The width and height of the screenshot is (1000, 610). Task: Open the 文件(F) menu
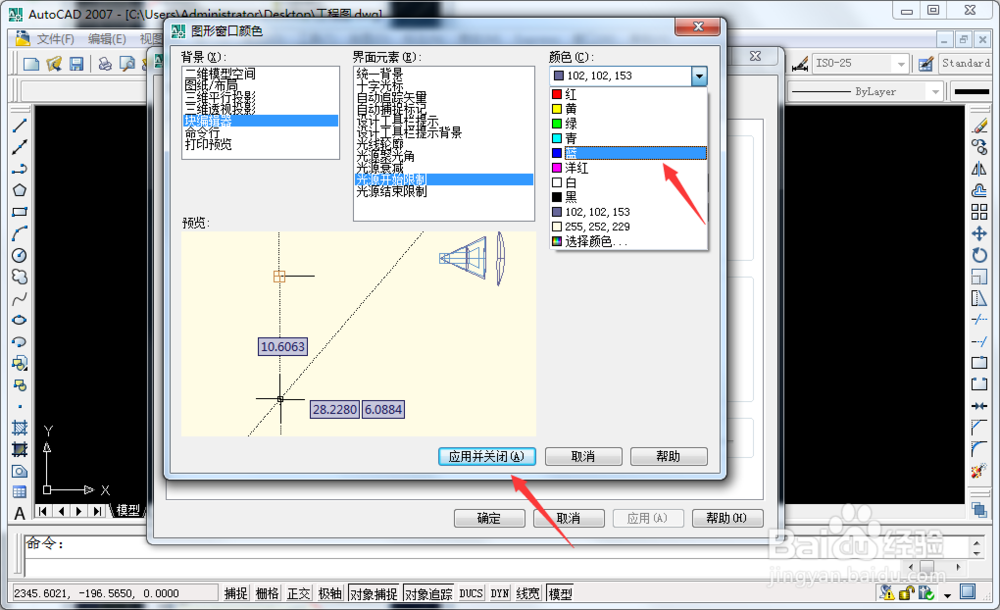[55, 39]
